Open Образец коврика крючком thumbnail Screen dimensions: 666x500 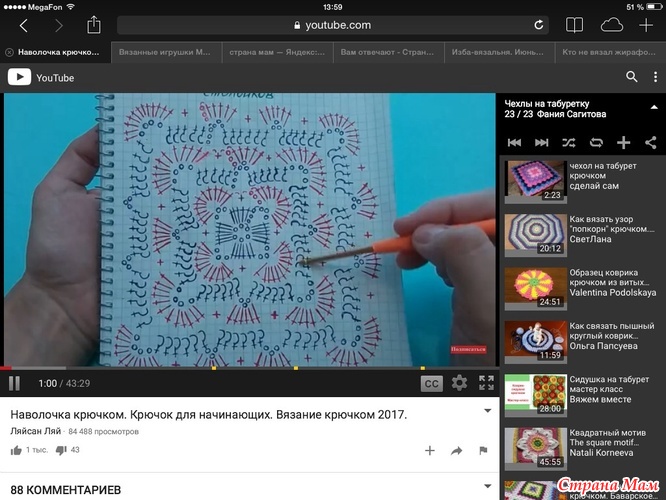pos(536,288)
